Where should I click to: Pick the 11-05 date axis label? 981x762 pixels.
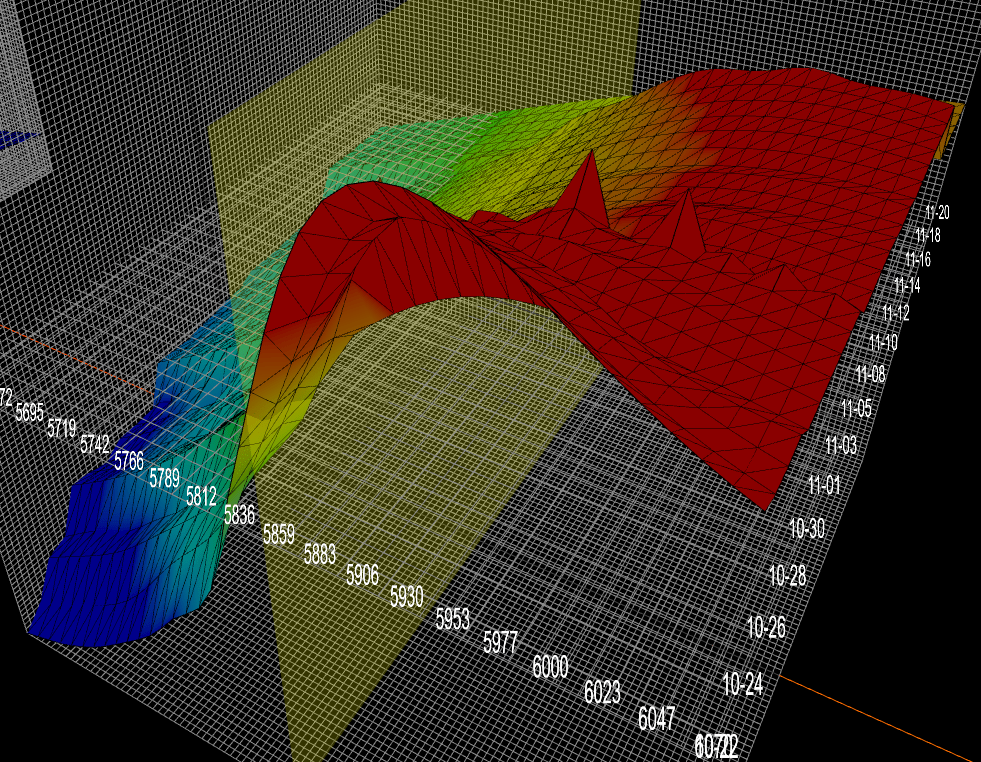(x=856, y=408)
